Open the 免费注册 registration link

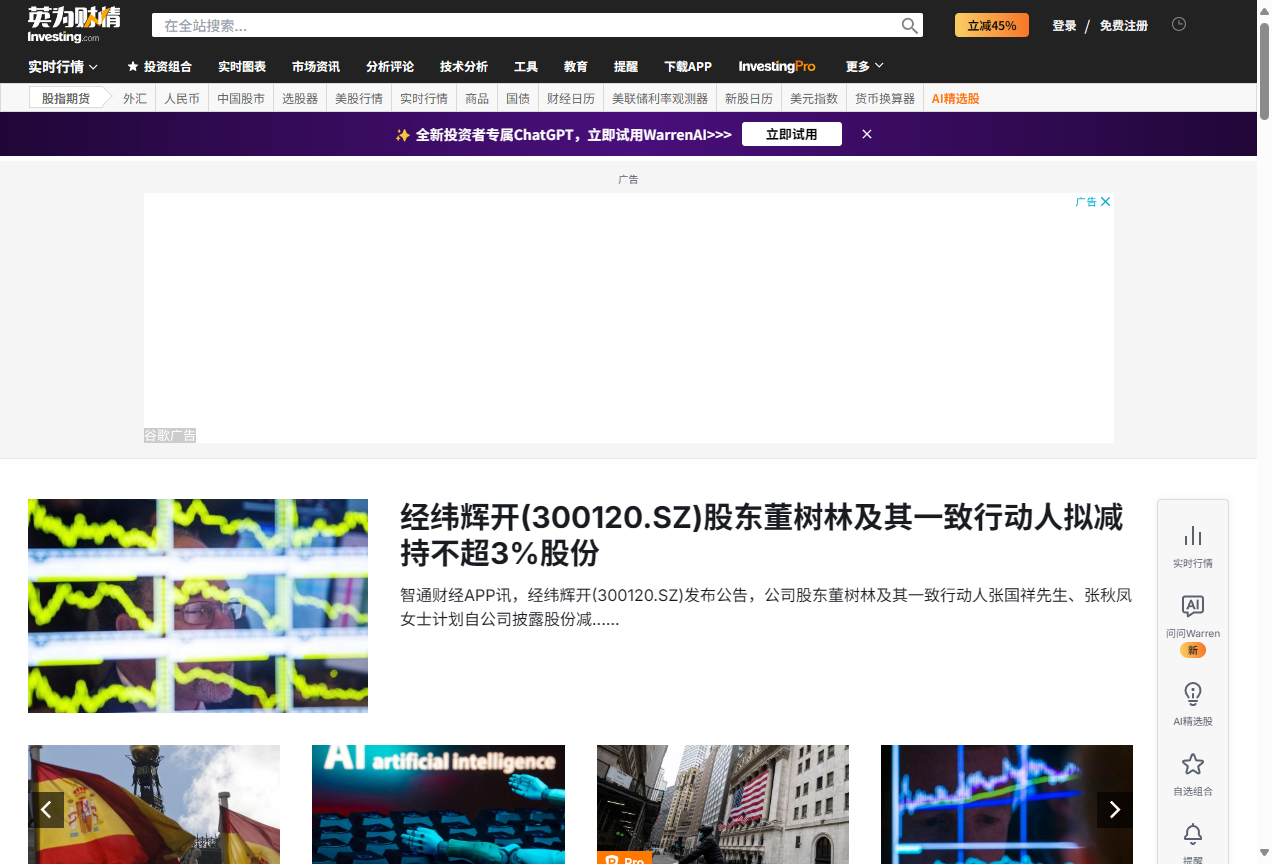click(x=1123, y=25)
